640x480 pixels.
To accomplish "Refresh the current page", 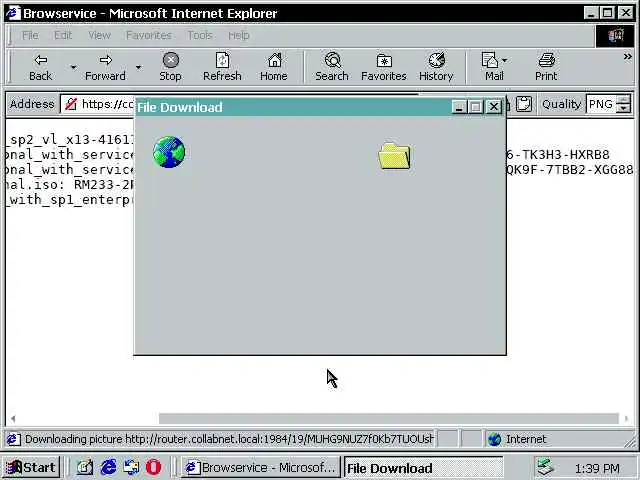I will point(222,68).
